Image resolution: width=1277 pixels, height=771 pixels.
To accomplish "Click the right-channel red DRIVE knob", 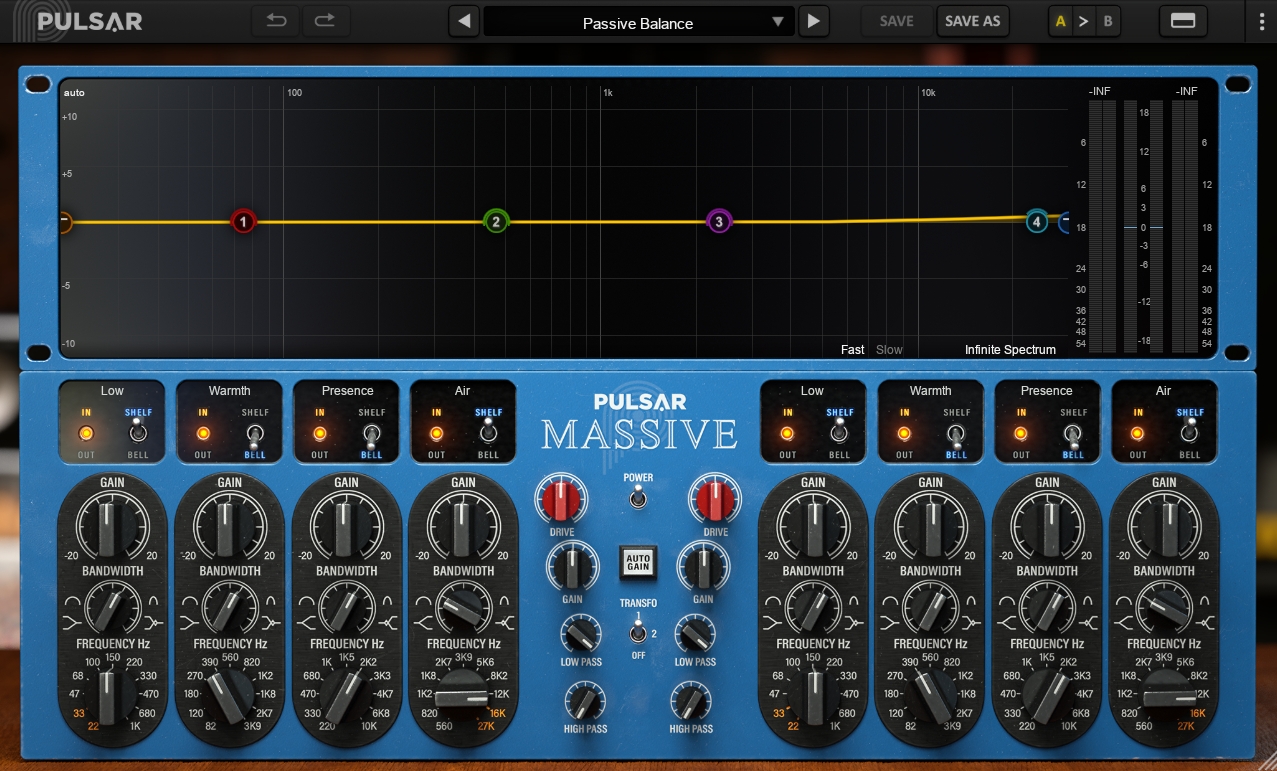I will click(x=715, y=499).
